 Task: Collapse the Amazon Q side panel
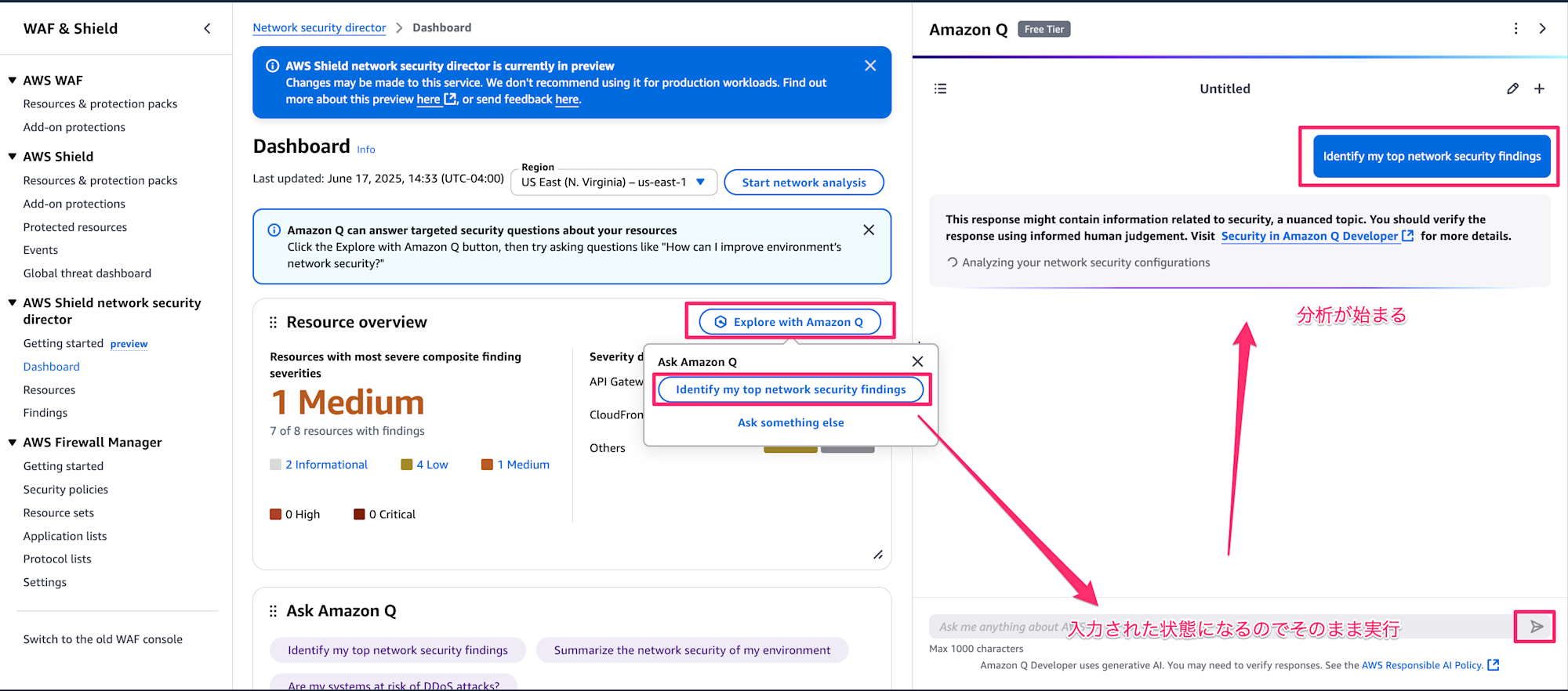[x=1542, y=29]
